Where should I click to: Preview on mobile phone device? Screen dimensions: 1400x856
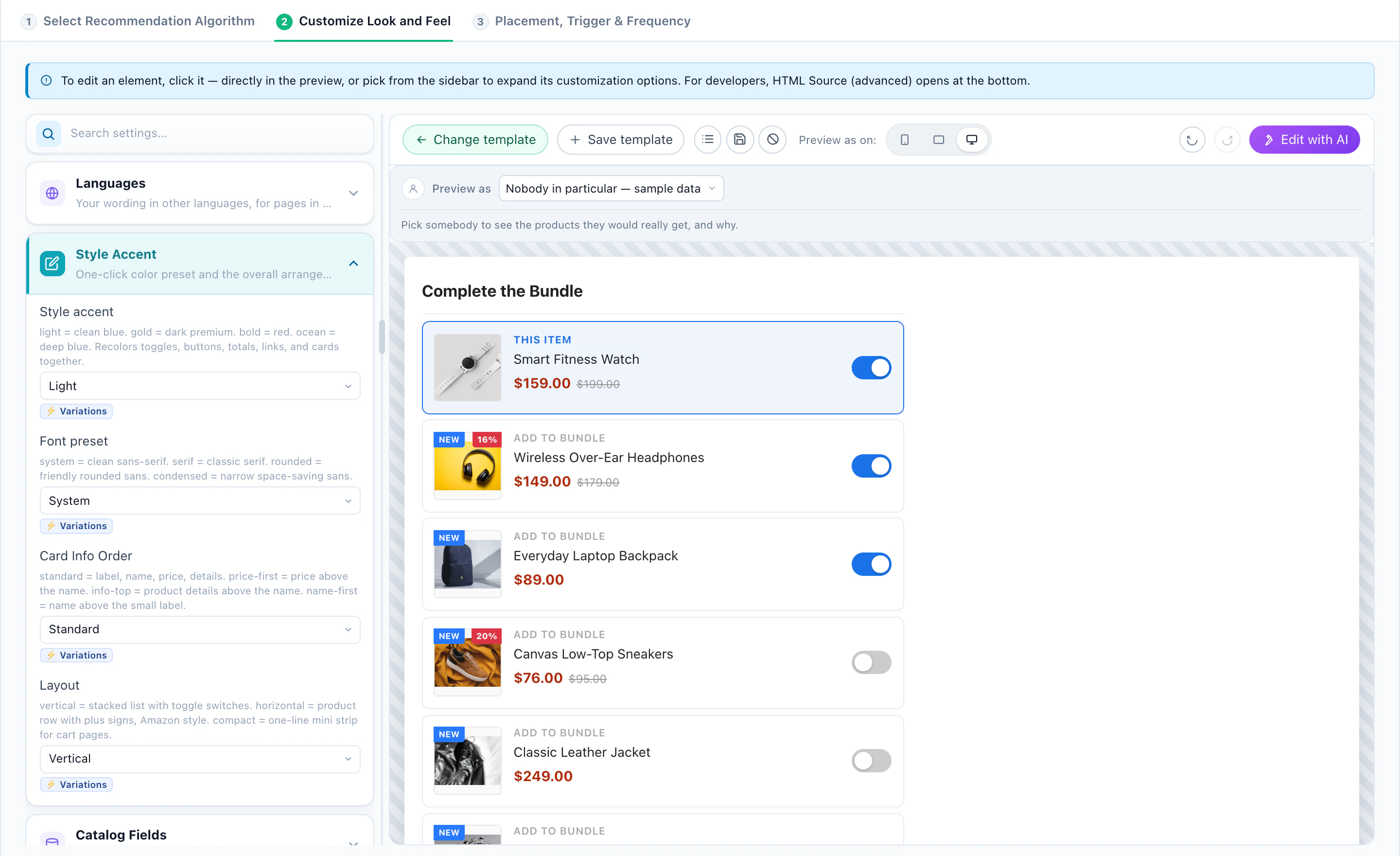tap(905, 140)
